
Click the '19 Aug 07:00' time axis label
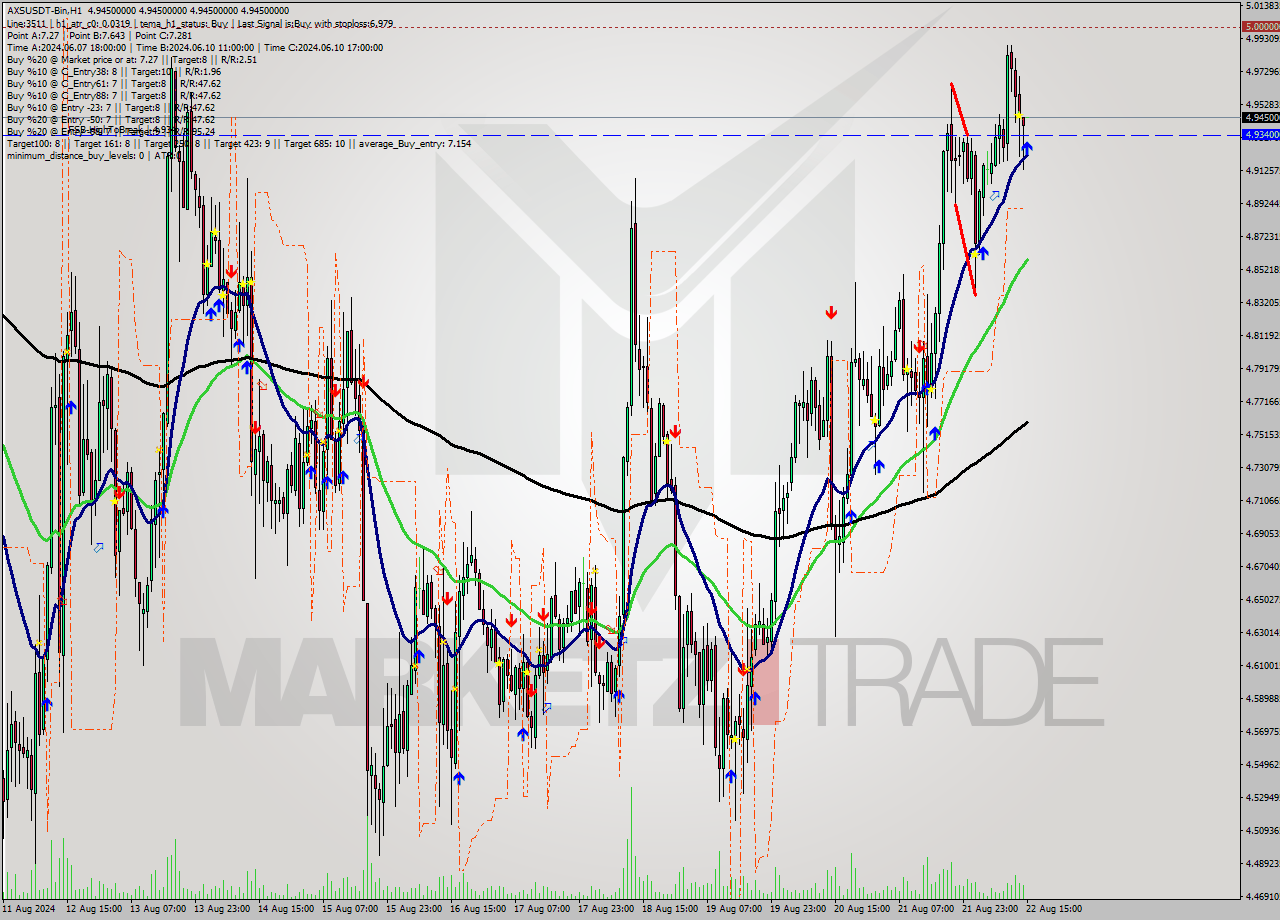coord(734,909)
